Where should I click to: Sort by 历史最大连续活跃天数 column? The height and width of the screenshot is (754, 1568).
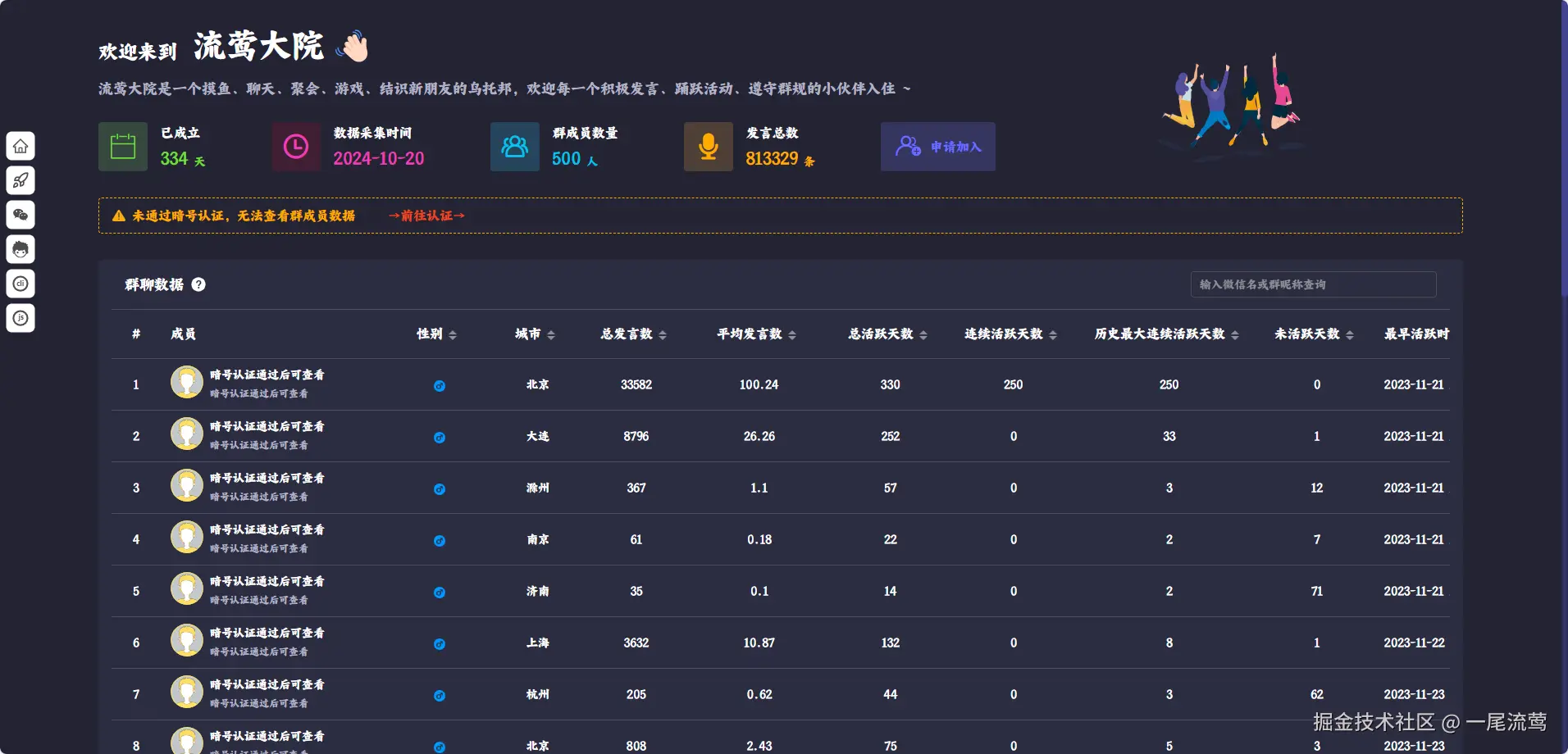(x=1235, y=334)
